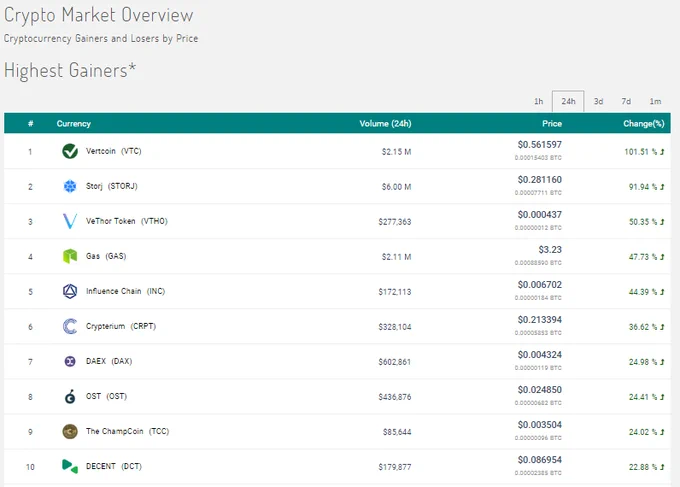Click the Vertcoin checkmark logo icon
This screenshot has height=487, width=680.
(x=70, y=151)
